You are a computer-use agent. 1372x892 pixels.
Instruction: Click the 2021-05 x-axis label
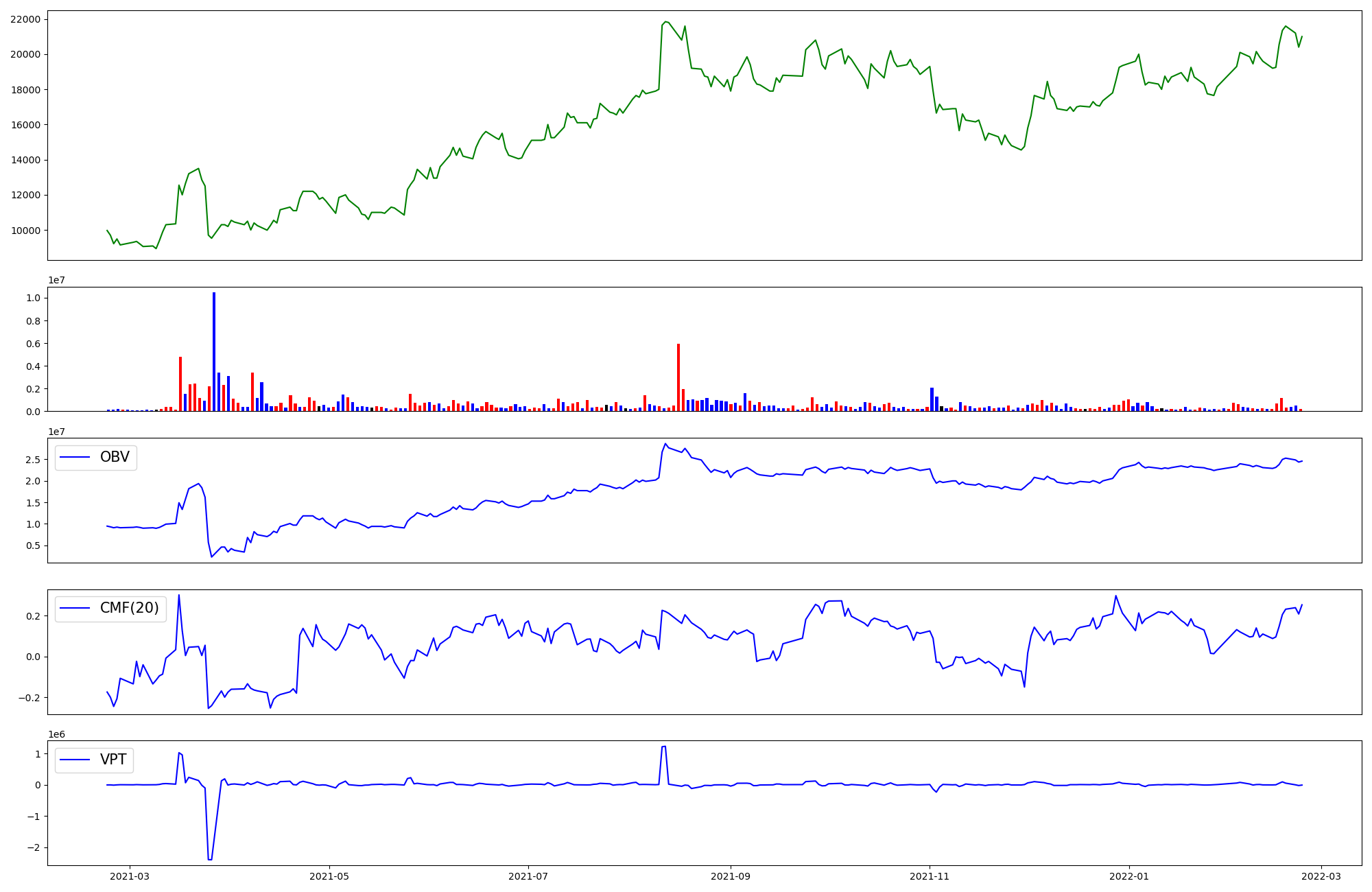pos(329,876)
